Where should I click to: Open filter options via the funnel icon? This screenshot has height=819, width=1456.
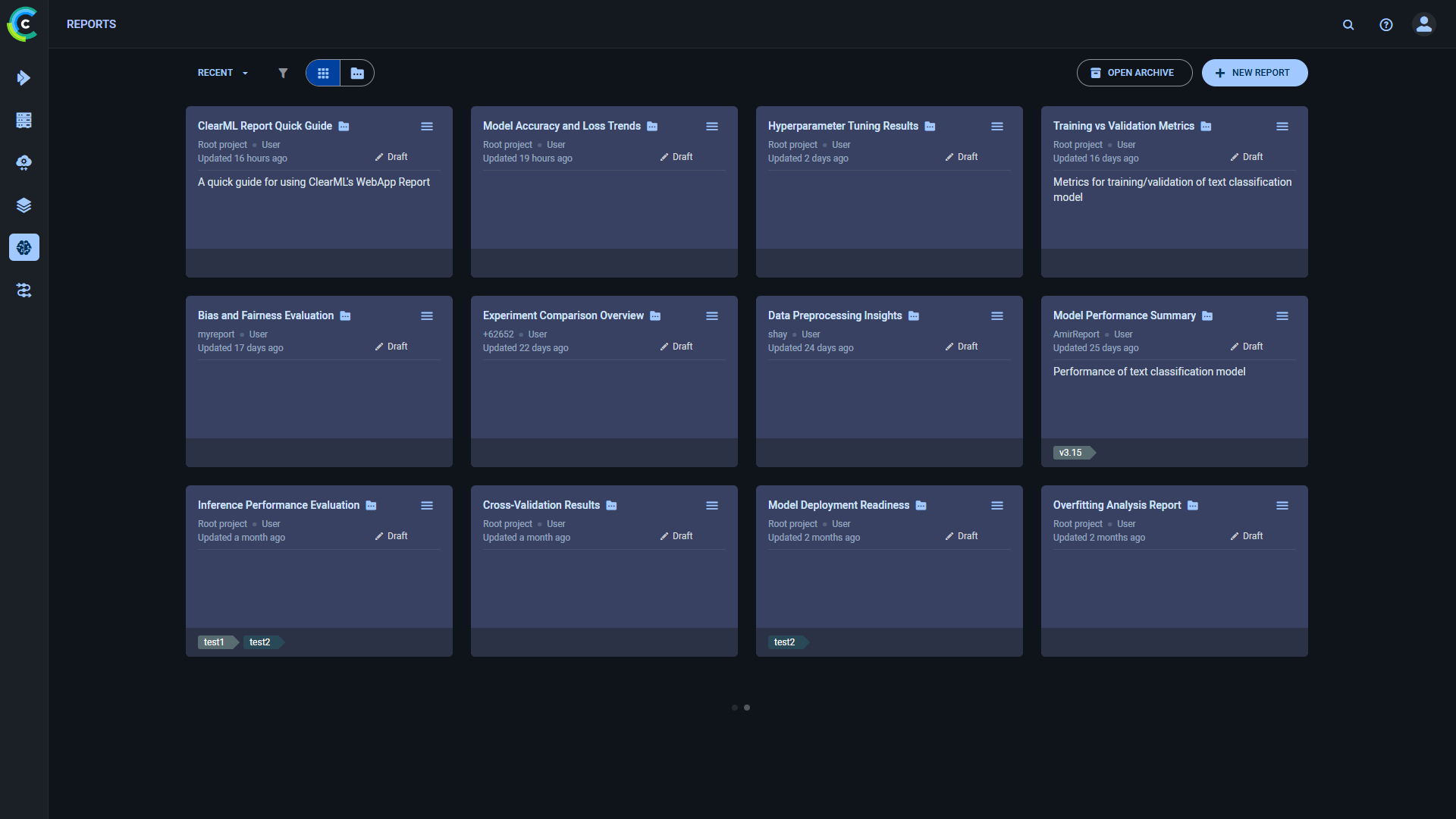coord(283,73)
